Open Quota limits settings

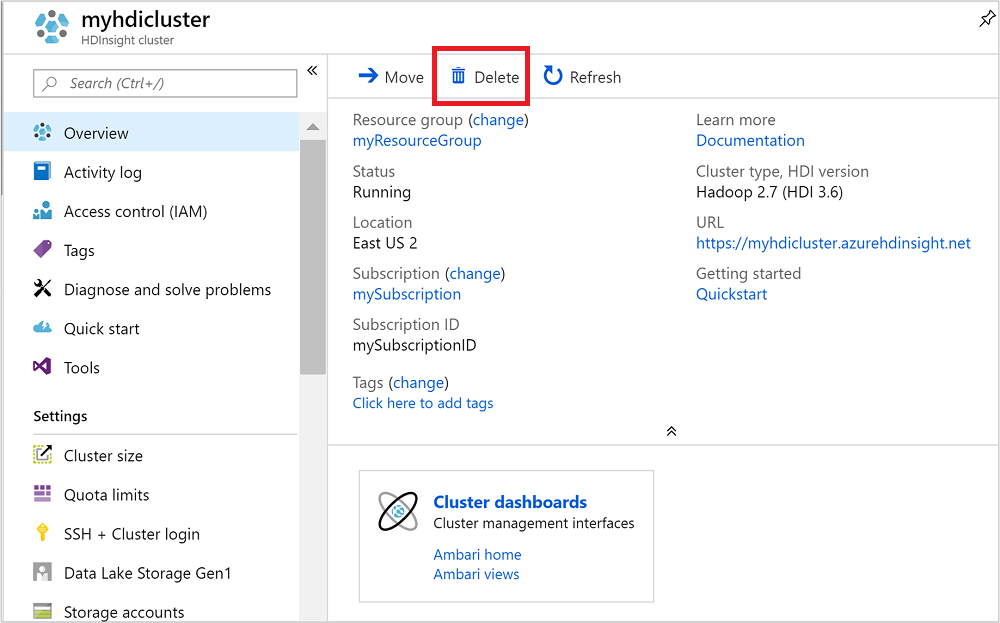click(106, 494)
